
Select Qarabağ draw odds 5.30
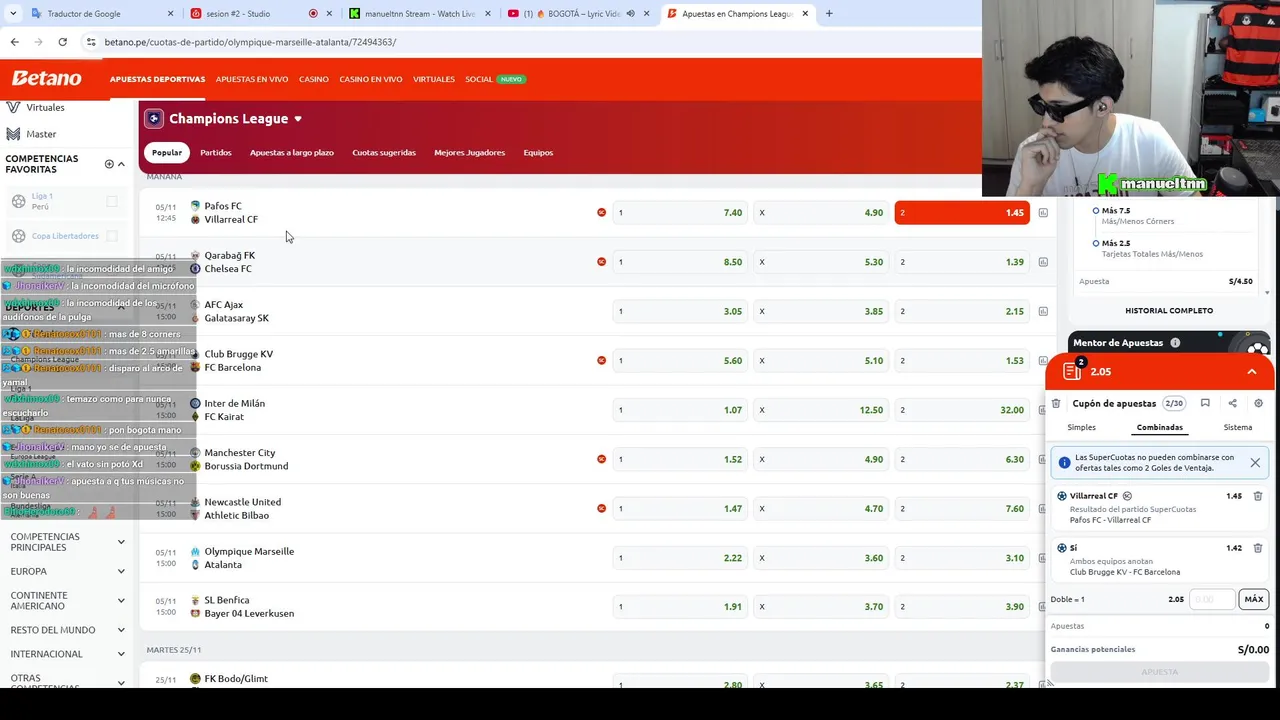[821, 262]
